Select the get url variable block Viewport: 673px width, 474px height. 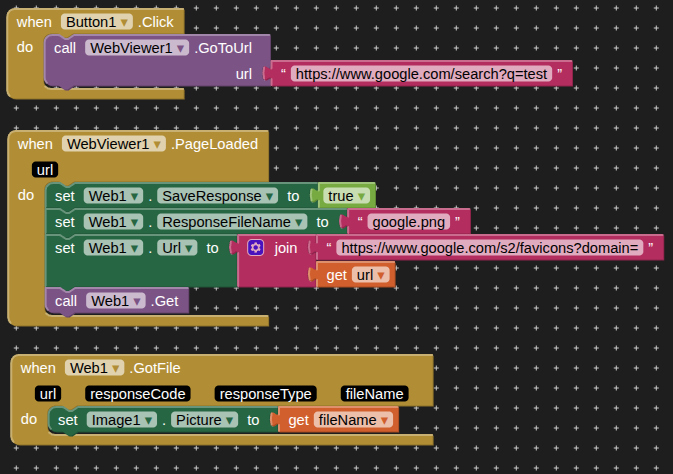[334, 275]
